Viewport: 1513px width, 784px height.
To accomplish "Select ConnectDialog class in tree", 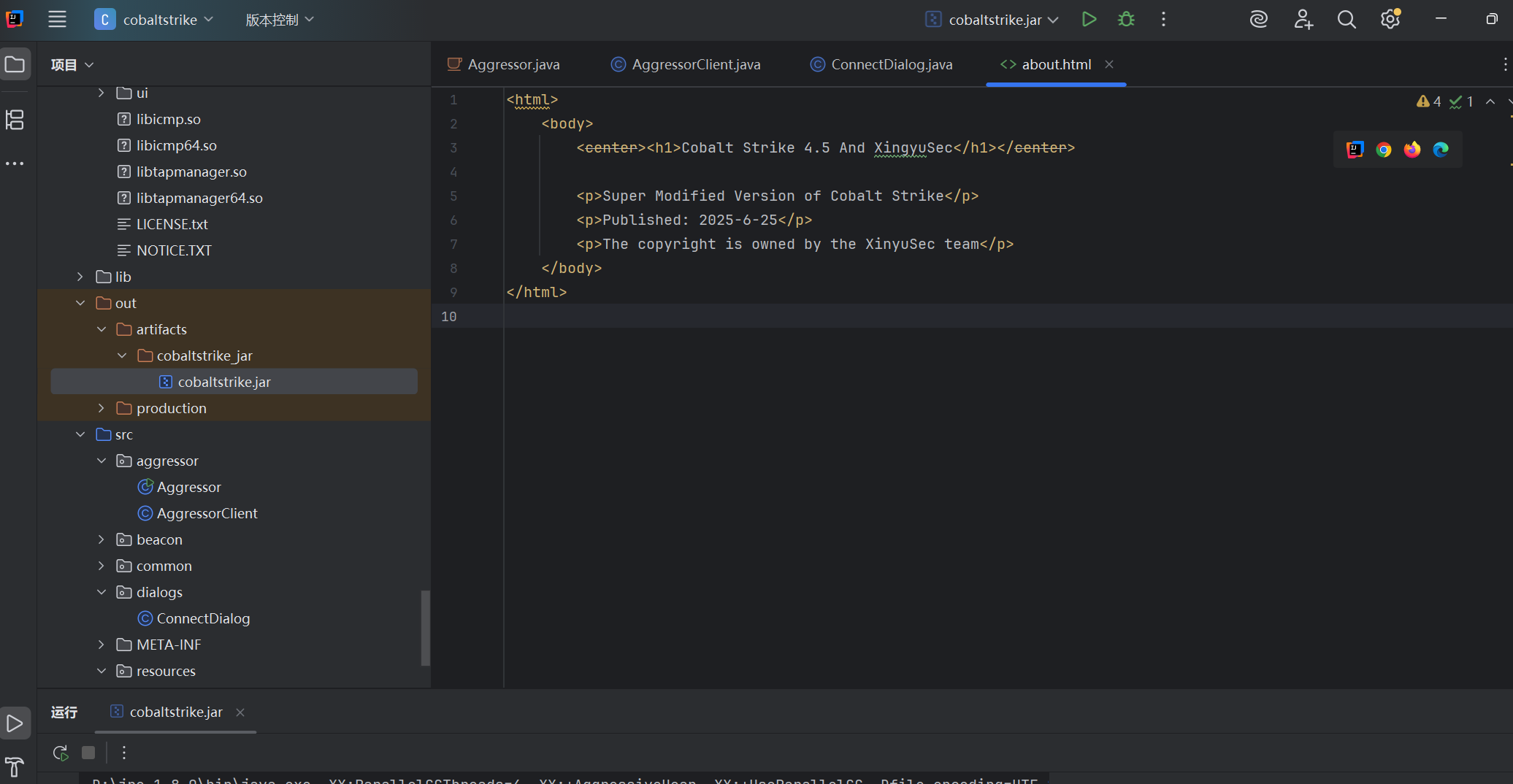I will point(194,618).
